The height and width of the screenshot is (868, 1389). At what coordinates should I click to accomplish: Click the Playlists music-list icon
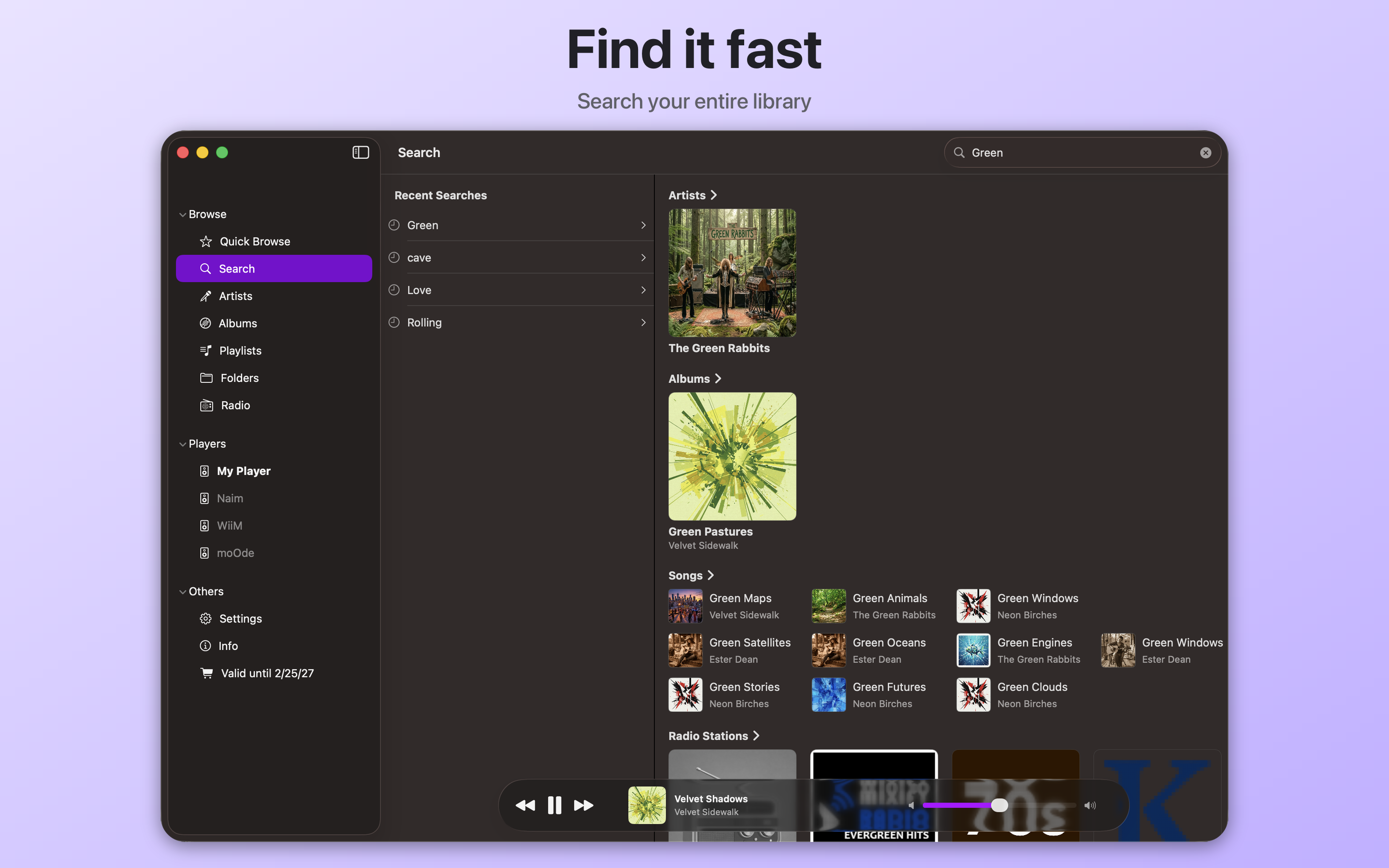(205, 351)
